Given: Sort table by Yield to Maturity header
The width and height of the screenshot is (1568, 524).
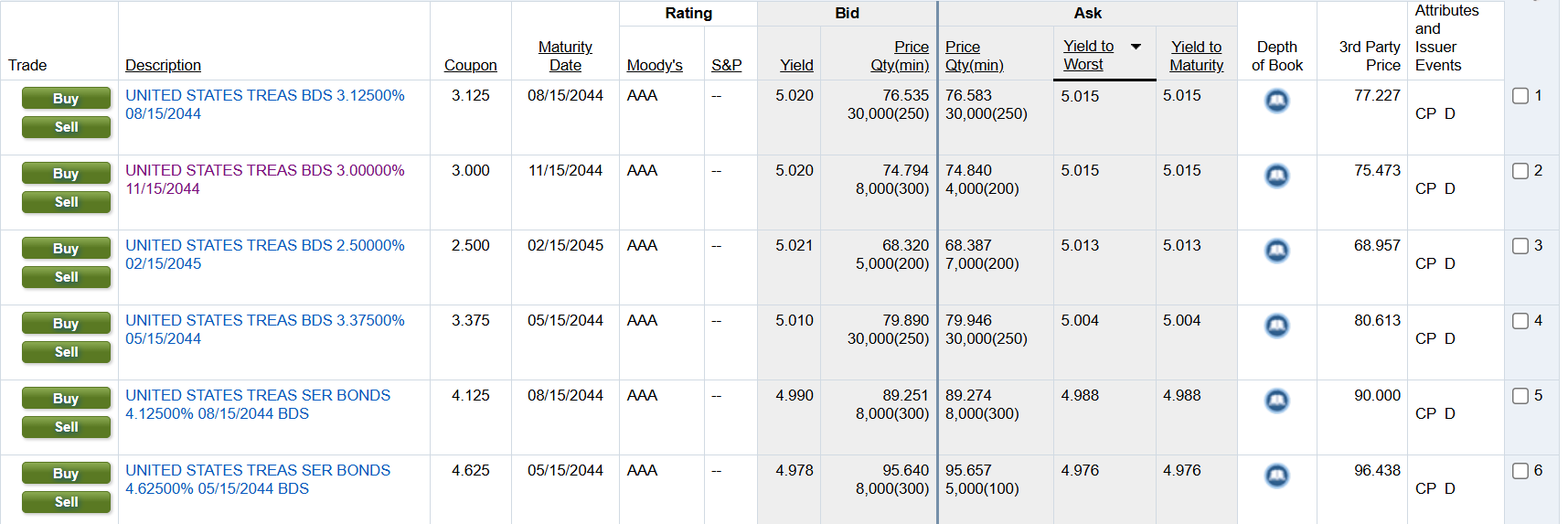Looking at the screenshot, I should click(1196, 56).
